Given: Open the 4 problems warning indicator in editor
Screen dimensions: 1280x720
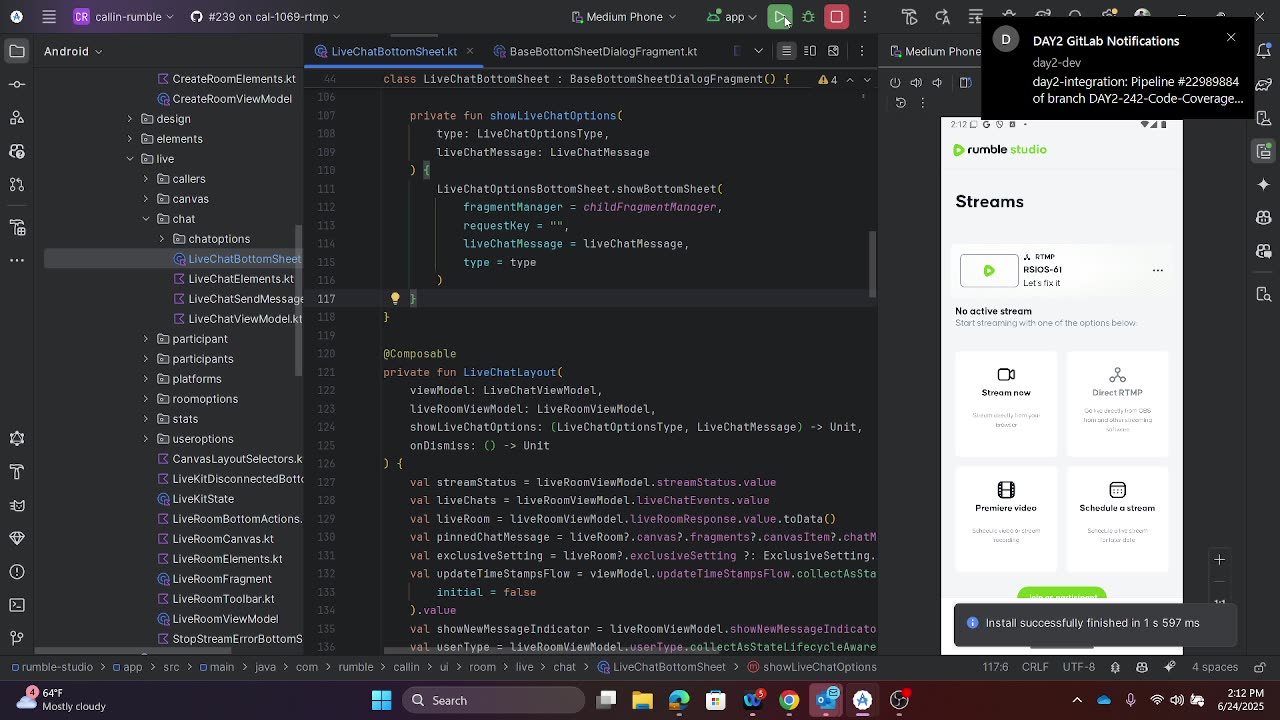Looking at the screenshot, I should click(x=828, y=79).
